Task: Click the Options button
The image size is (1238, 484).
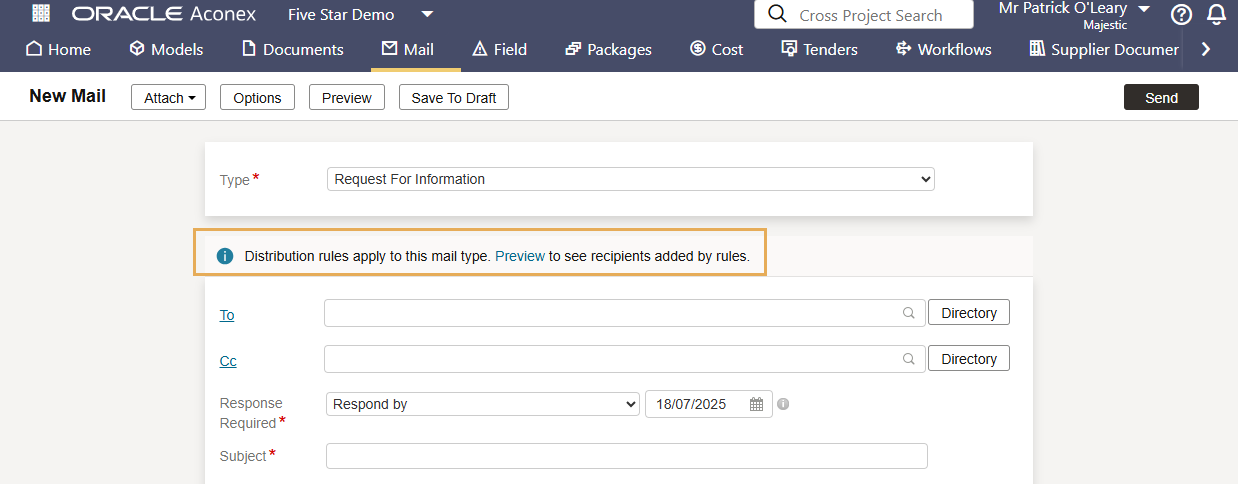Action: 257,97
